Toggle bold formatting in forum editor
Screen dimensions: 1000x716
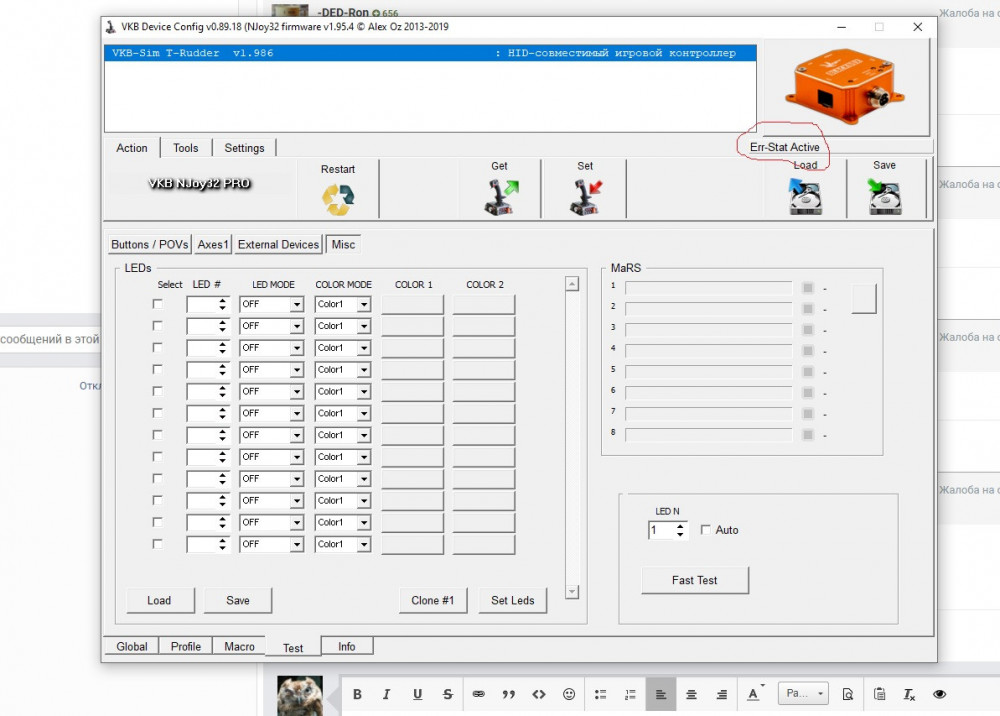(x=357, y=694)
